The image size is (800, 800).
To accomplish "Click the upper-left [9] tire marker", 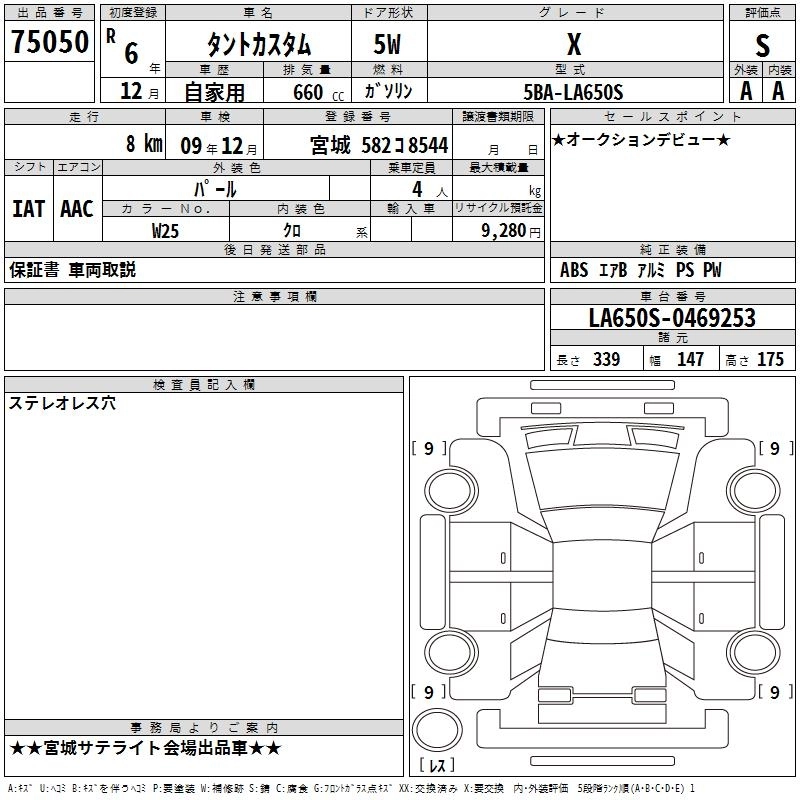I will 429,449.
